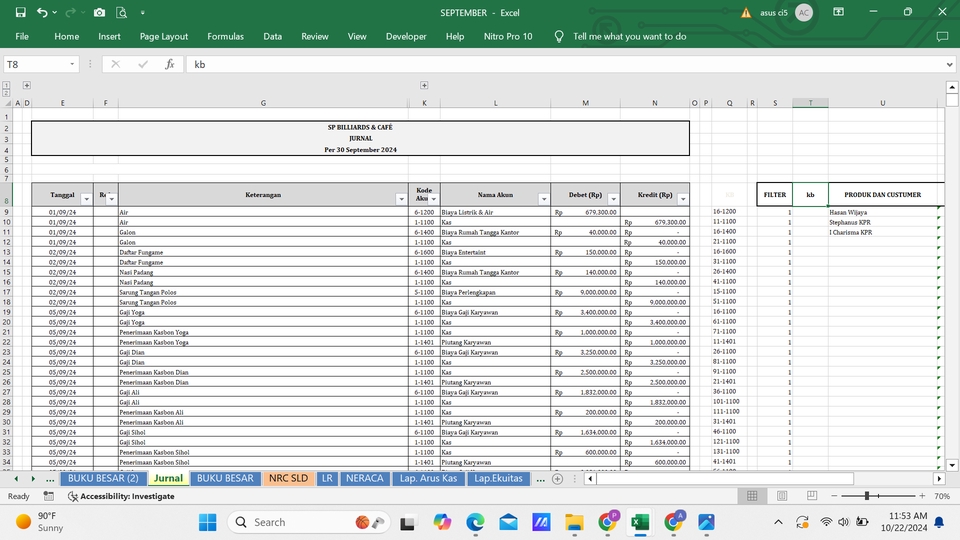960x540 pixels.
Task: Open the File menu
Action: point(22,37)
